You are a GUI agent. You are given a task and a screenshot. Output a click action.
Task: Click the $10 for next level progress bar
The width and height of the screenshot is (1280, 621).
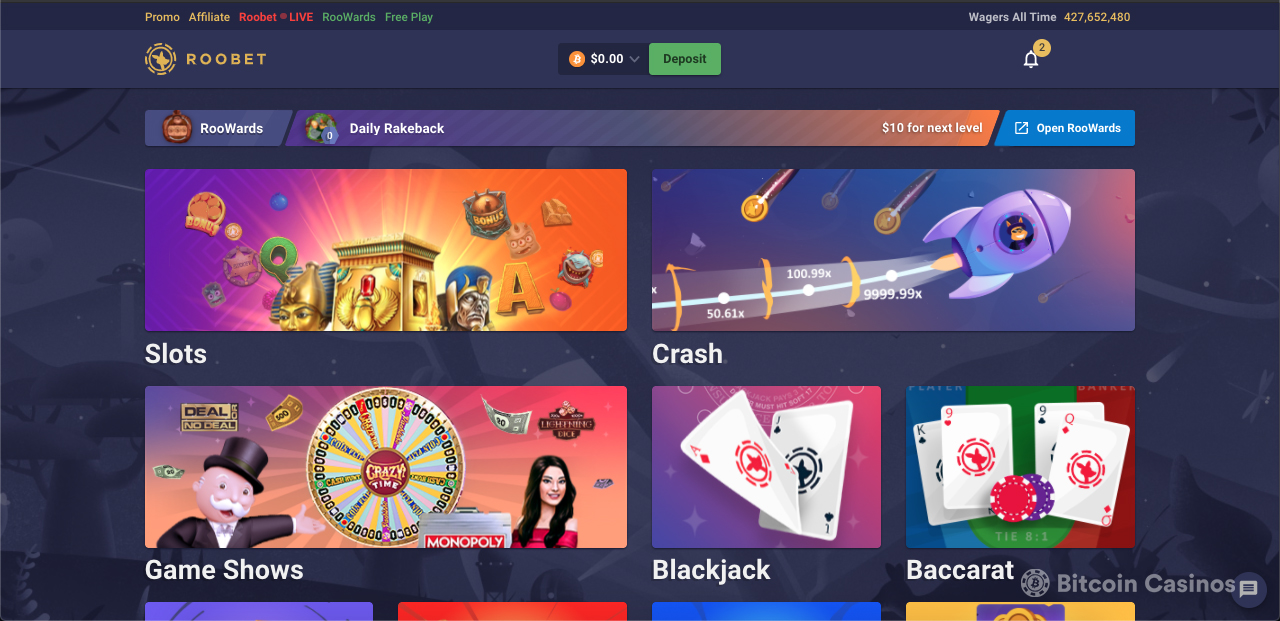(x=640, y=128)
